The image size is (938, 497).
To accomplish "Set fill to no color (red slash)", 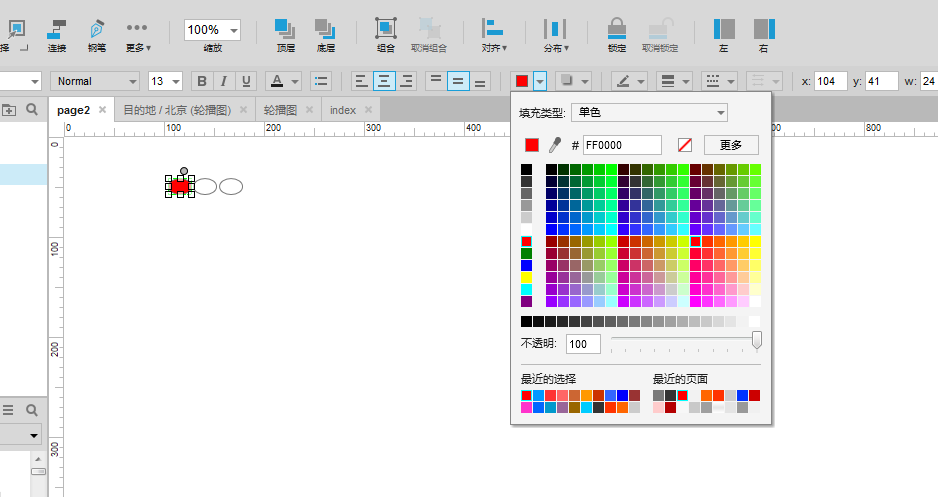I will 685,145.
